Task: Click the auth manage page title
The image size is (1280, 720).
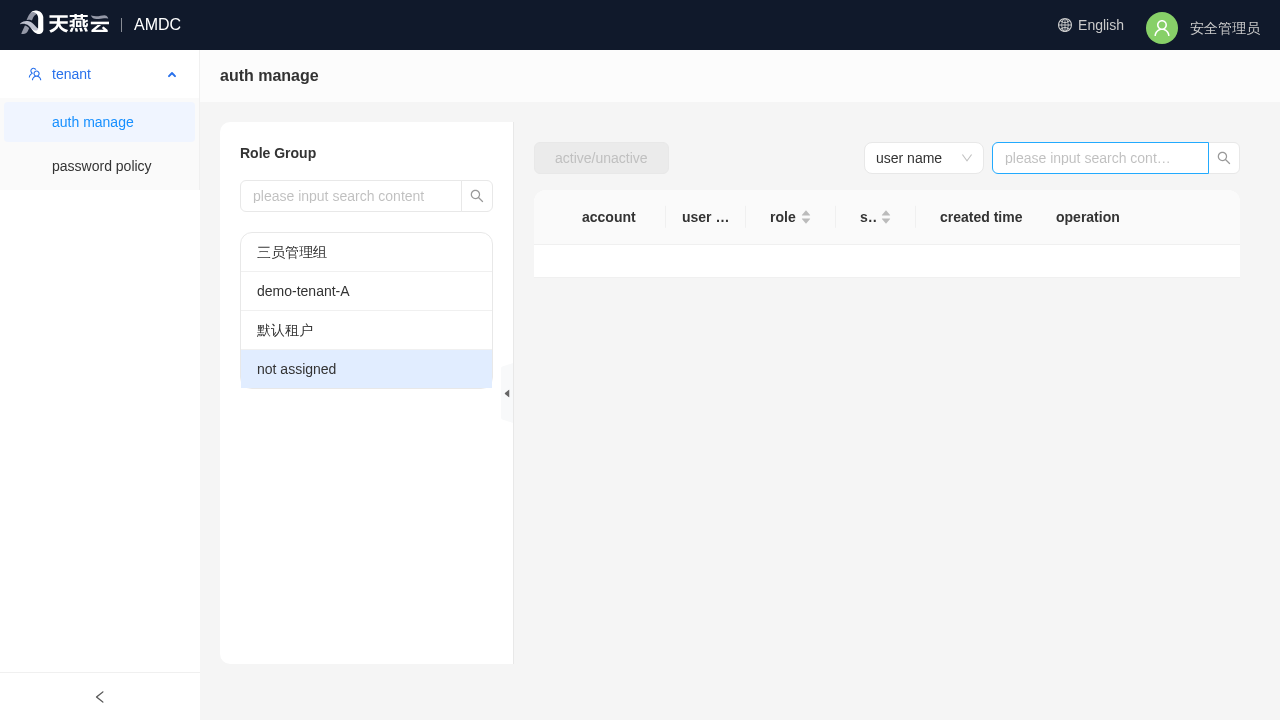Action: pyautogui.click(x=269, y=76)
